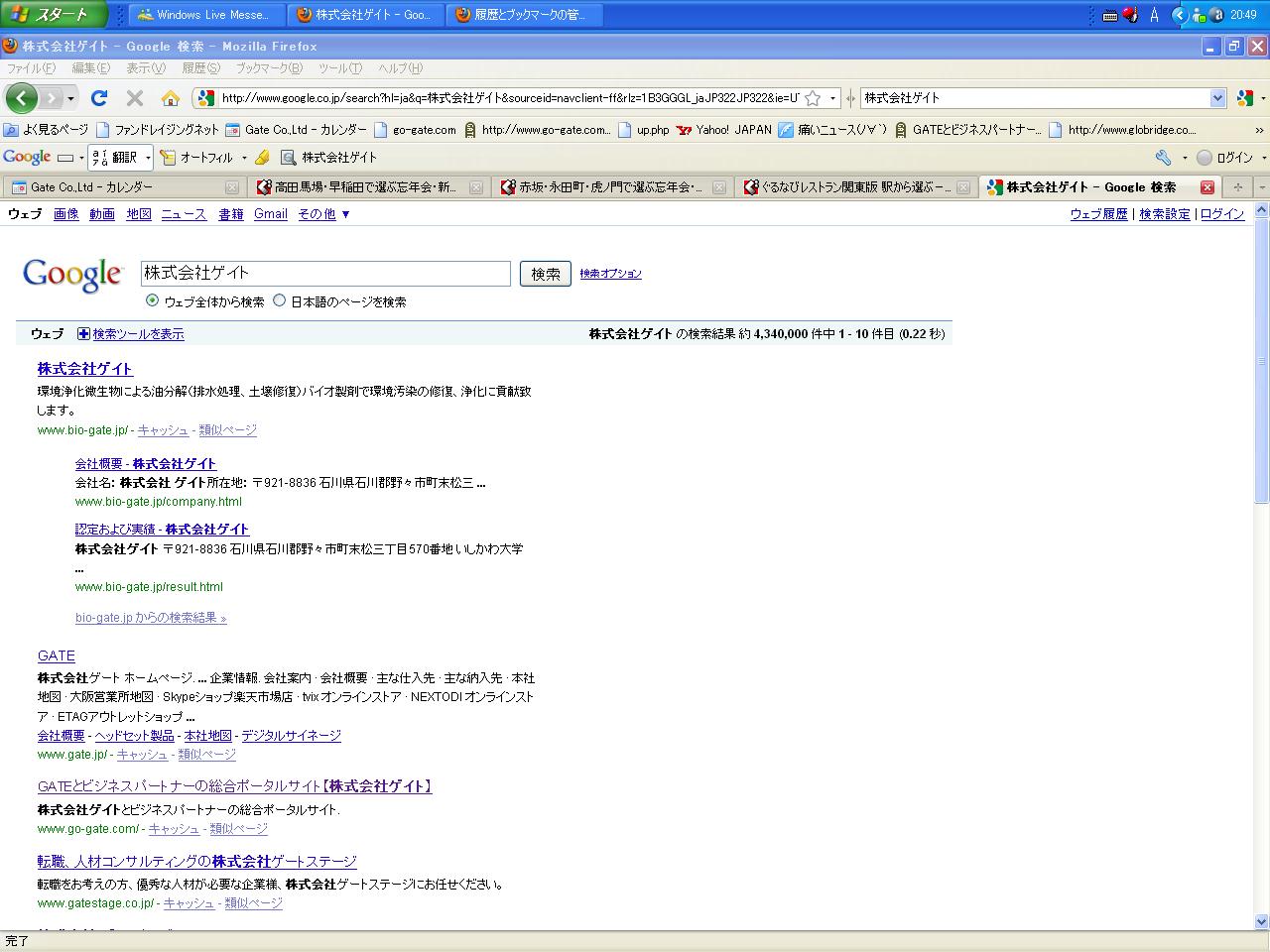
Task: Bookmark this page using the star icon
Action: click(x=813, y=98)
